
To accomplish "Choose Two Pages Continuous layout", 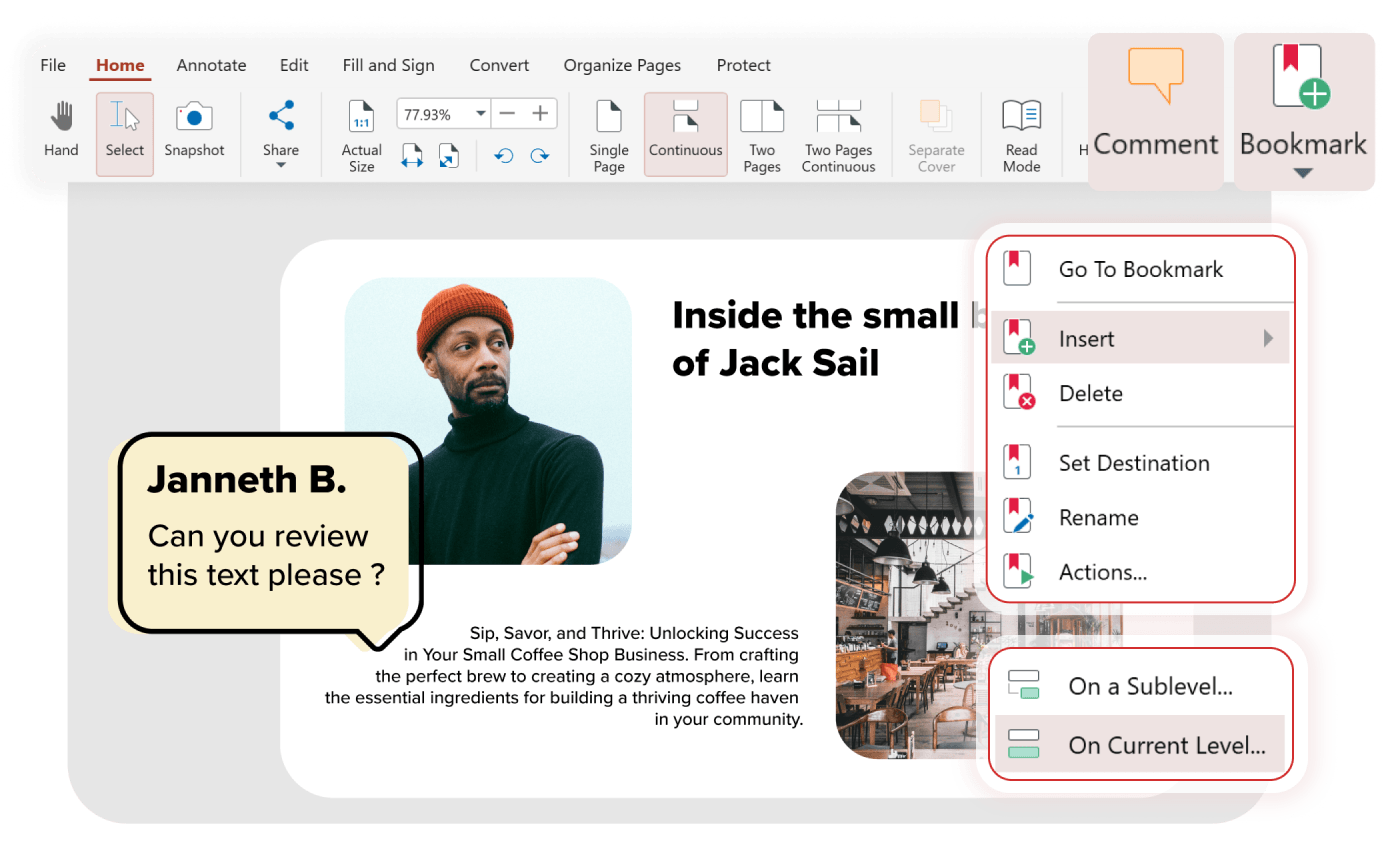I will [x=838, y=135].
